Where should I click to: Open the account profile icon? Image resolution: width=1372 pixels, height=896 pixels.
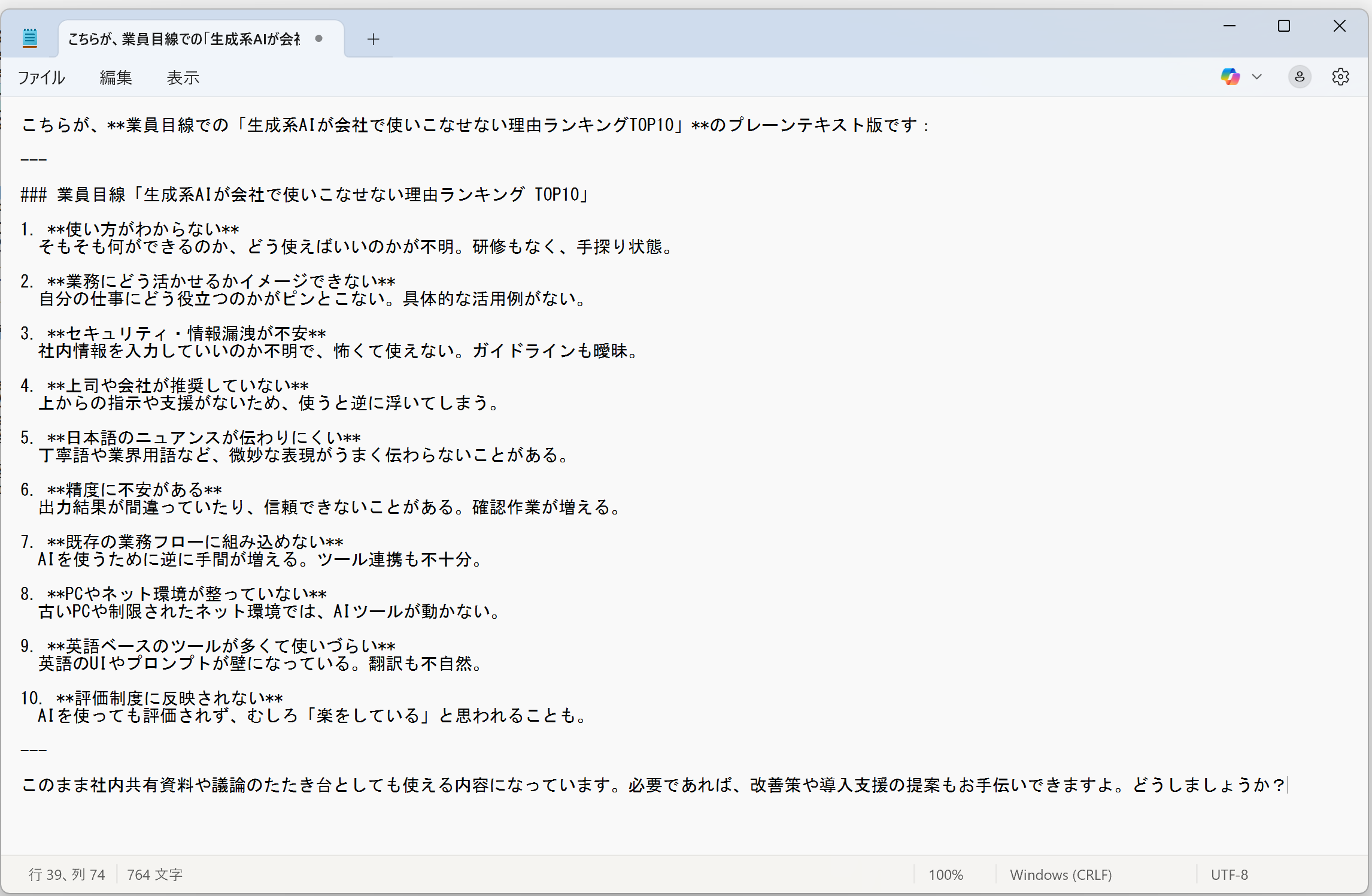point(1299,77)
